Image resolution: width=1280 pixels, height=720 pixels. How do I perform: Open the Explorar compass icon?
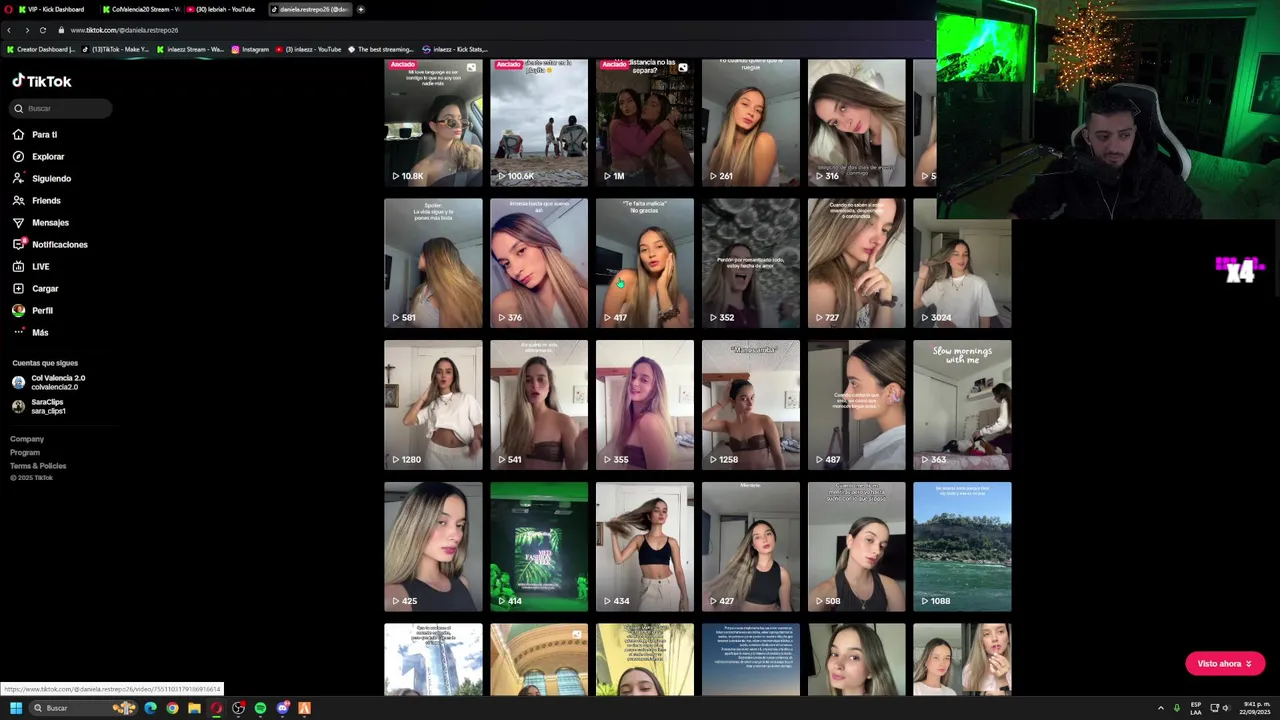[18, 156]
